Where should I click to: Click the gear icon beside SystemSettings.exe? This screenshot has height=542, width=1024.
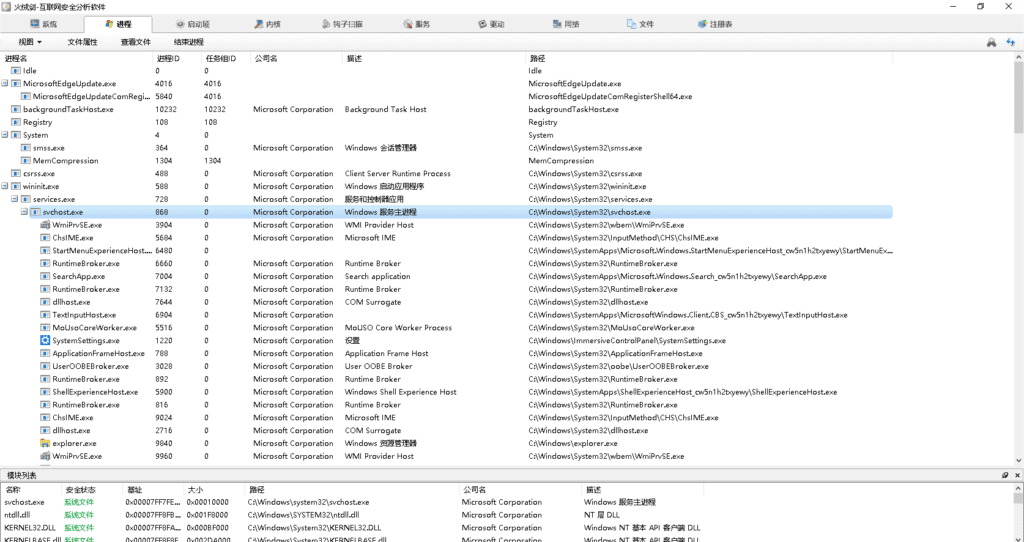point(45,340)
